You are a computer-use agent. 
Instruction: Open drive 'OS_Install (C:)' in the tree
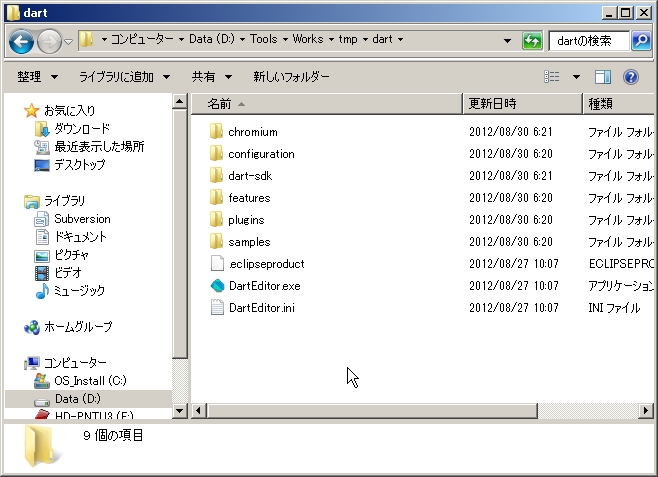(80, 381)
